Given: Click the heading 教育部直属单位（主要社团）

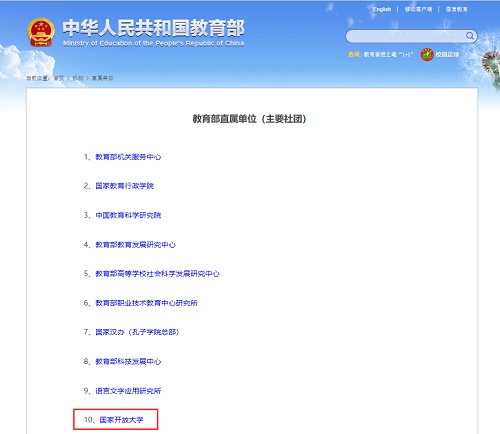Looking at the screenshot, I should coord(249,119).
